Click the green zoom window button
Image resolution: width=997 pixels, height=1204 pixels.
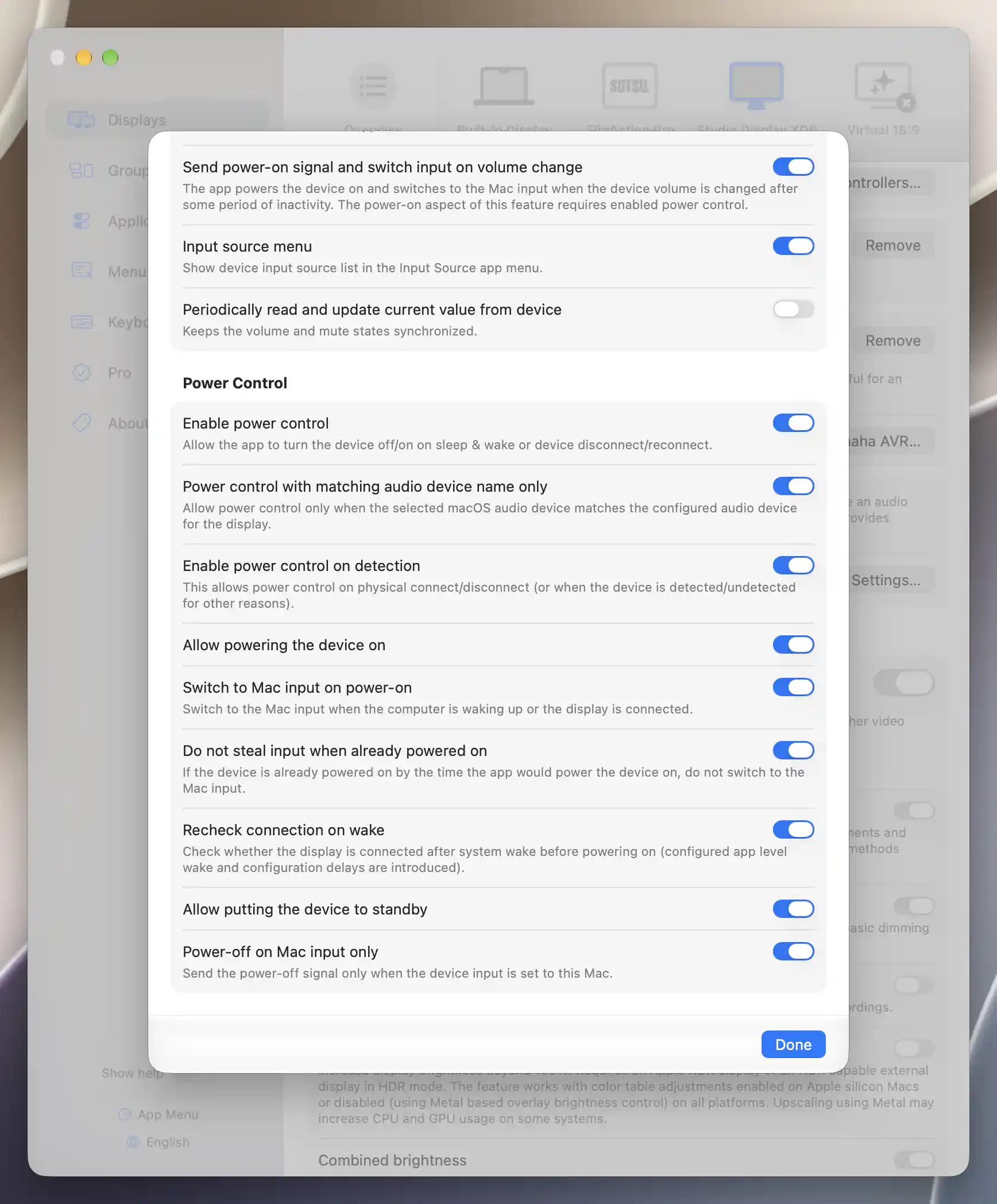click(110, 57)
